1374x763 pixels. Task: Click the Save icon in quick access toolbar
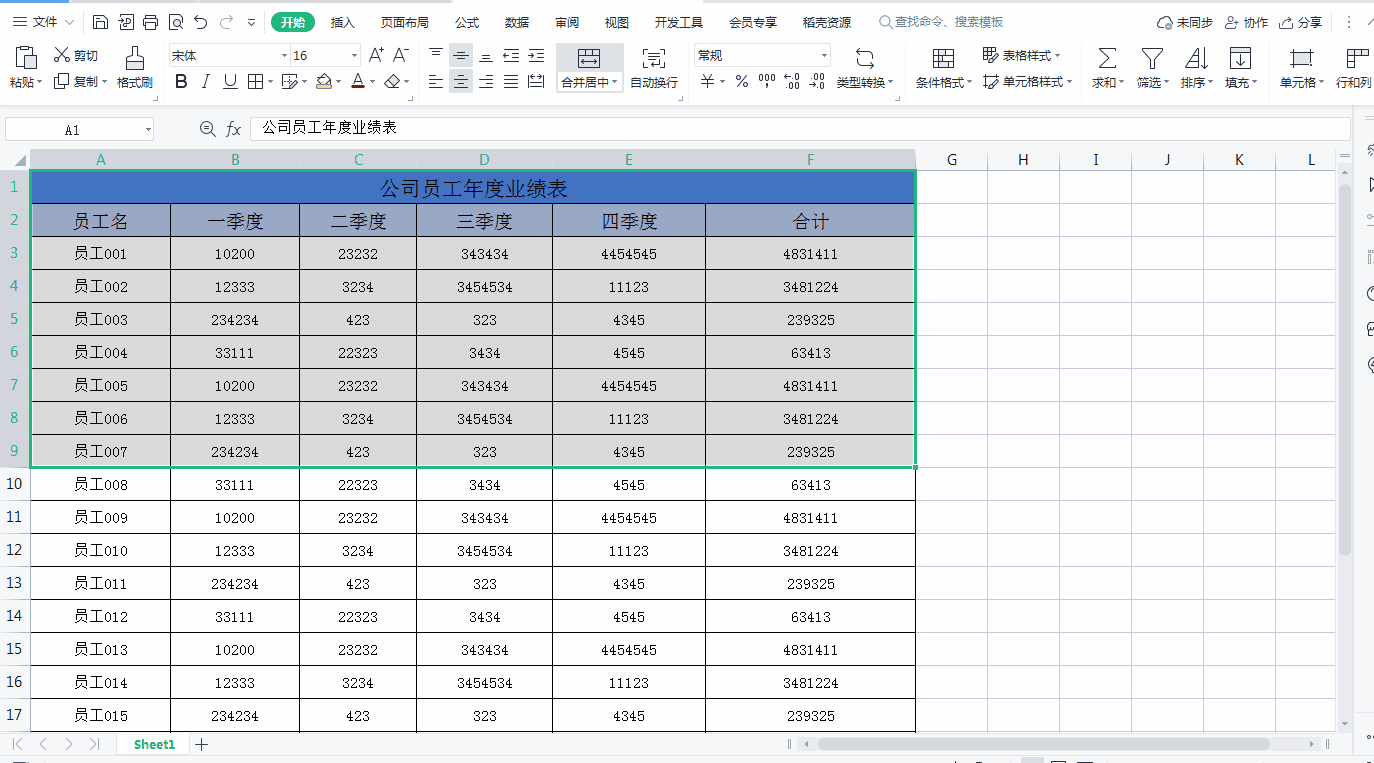point(100,22)
